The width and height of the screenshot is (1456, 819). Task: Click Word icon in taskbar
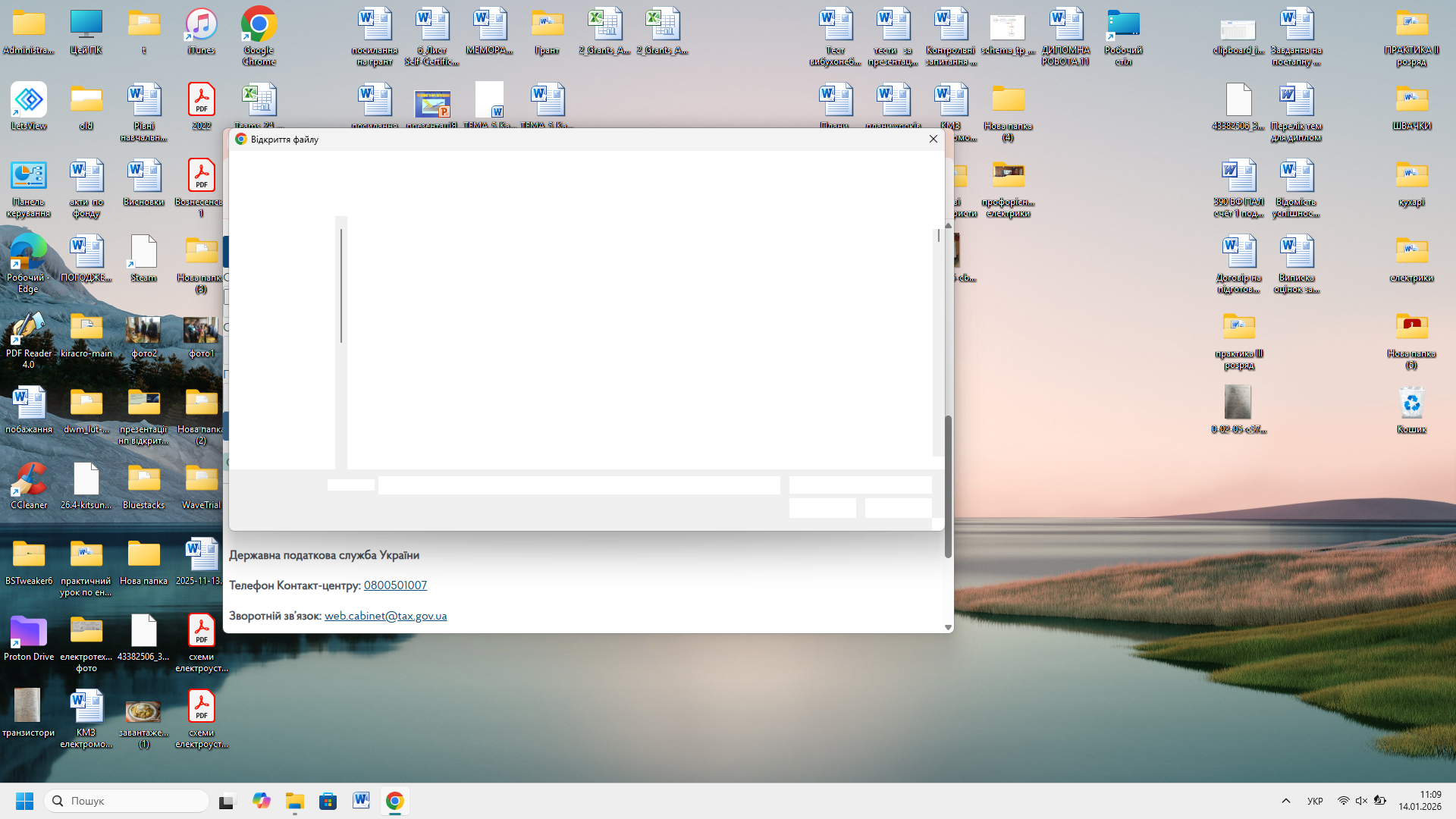361,801
